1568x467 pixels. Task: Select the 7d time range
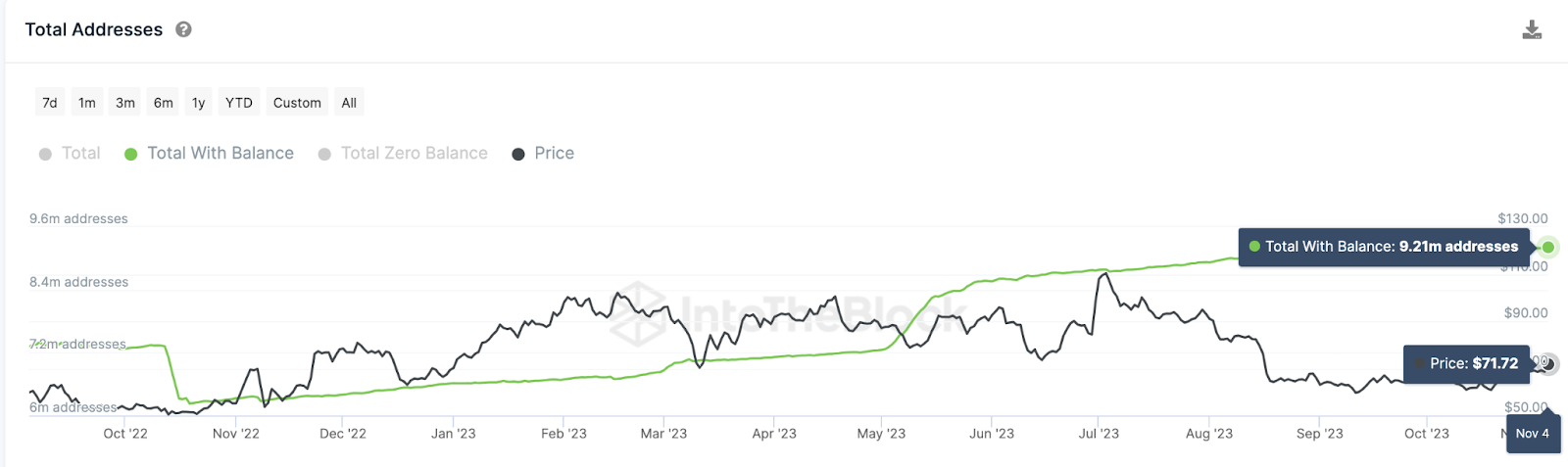(x=50, y=103)
